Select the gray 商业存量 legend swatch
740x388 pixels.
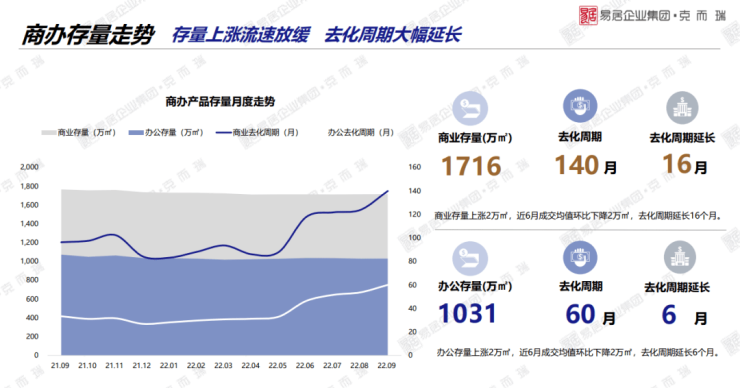(x=49, y=133)
